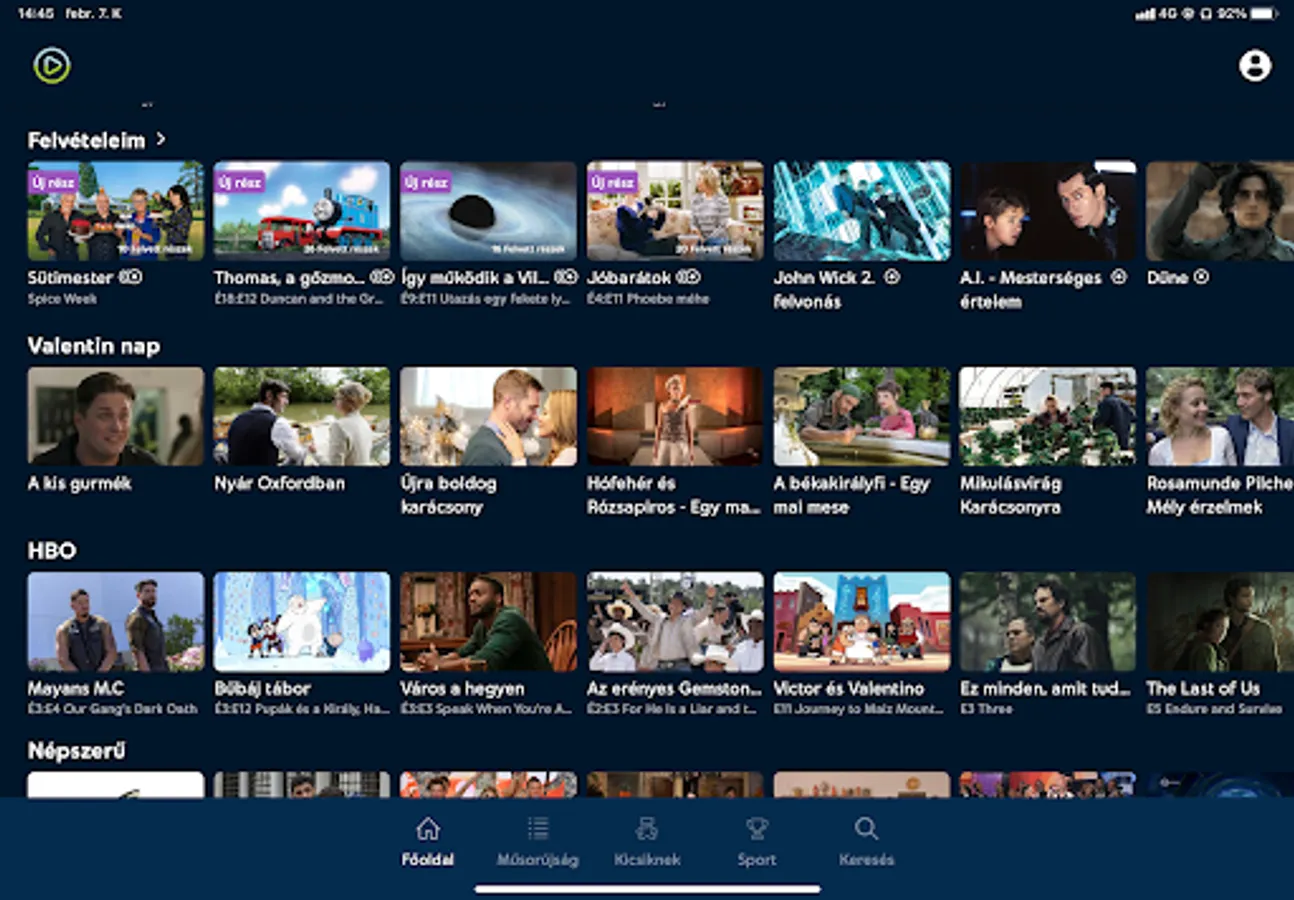The width and height of the screenshot is (1294, 900).
Task: Tap Új rész badge on Sütimester thumbnail
Action: [x=53, y=183]
